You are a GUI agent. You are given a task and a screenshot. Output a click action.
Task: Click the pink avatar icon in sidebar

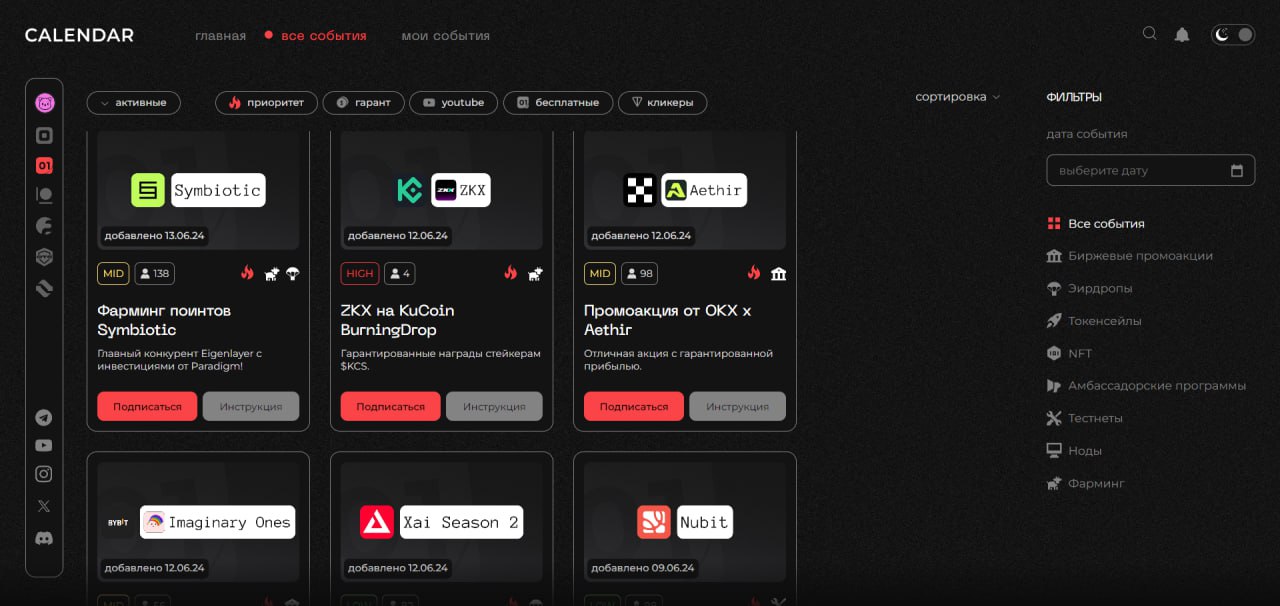click(44, 103)
